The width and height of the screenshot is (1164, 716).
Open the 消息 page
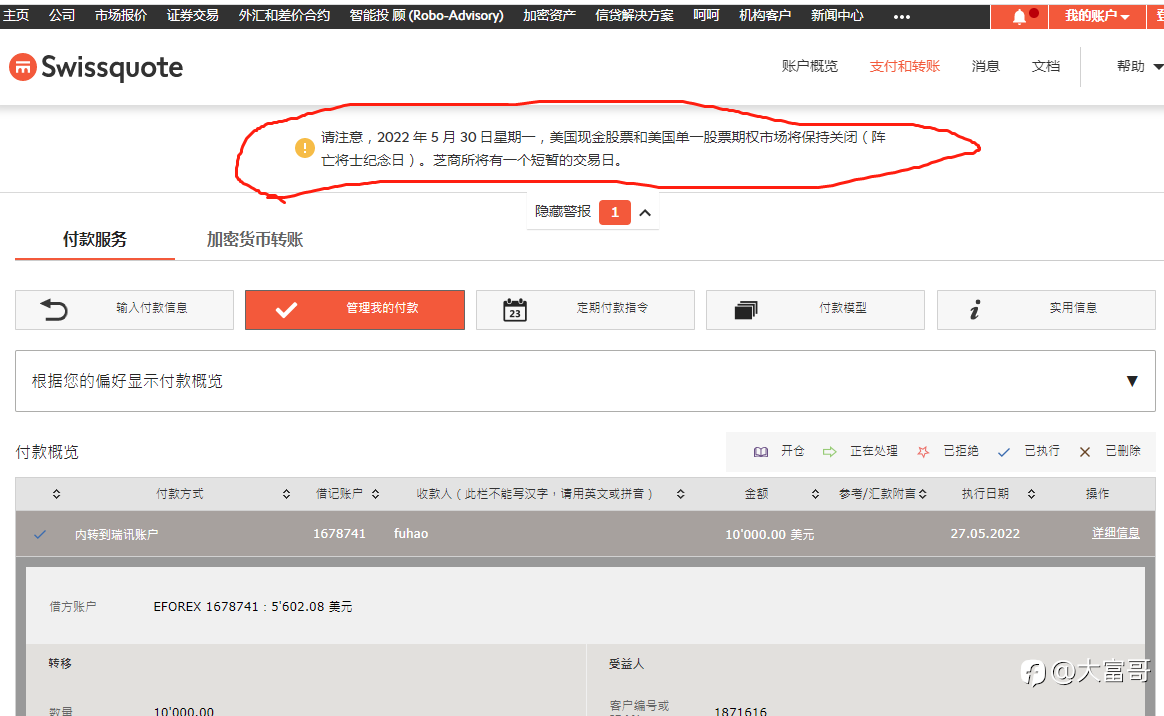[985, 66]
